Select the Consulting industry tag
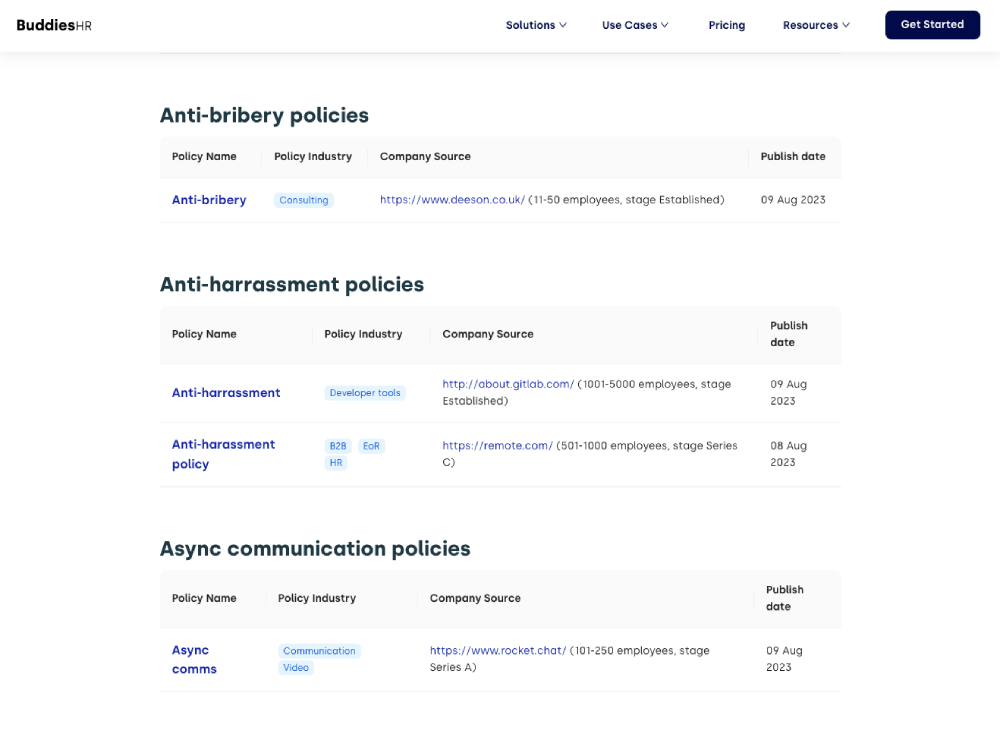1000x743 pixels. (303, 199)
